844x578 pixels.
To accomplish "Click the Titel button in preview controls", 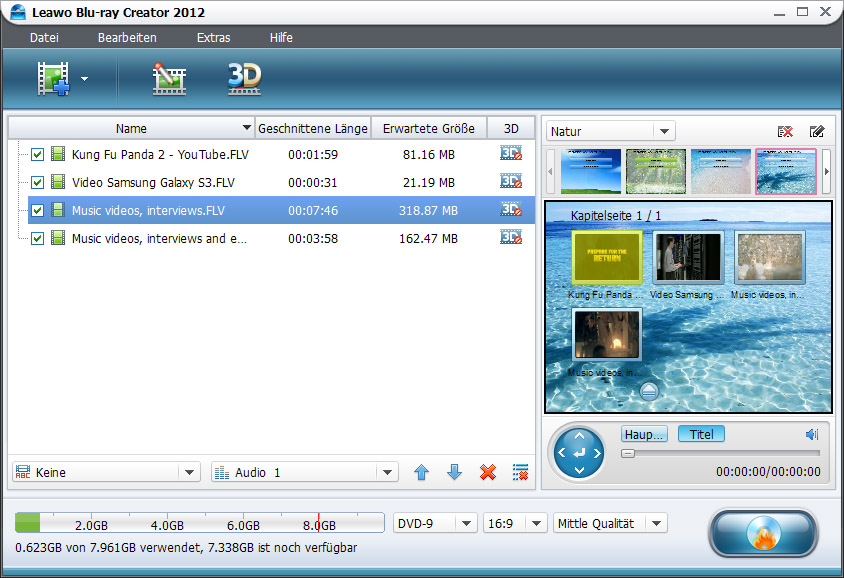I will click(701, 434).
